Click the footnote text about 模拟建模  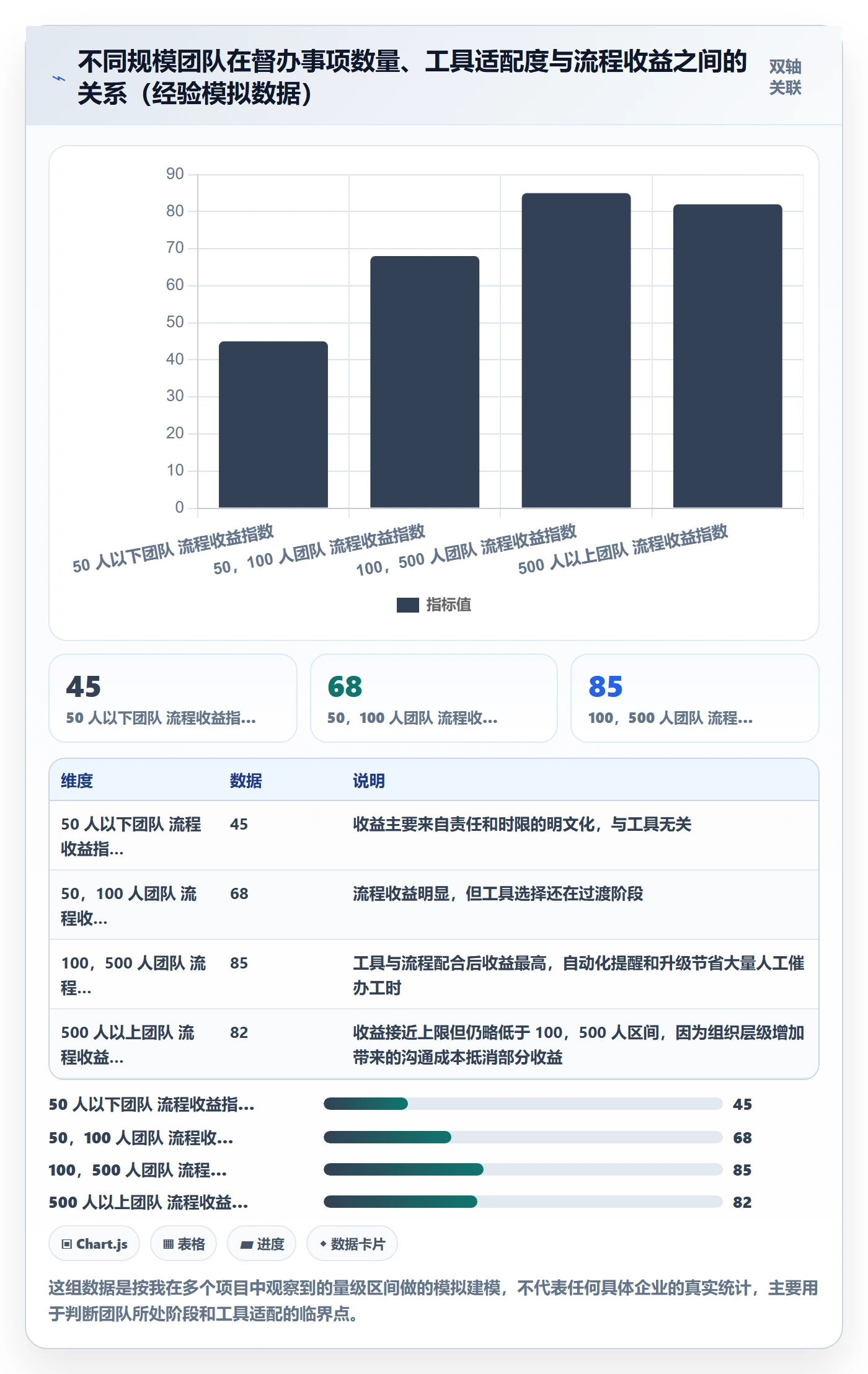(433, 1301)
